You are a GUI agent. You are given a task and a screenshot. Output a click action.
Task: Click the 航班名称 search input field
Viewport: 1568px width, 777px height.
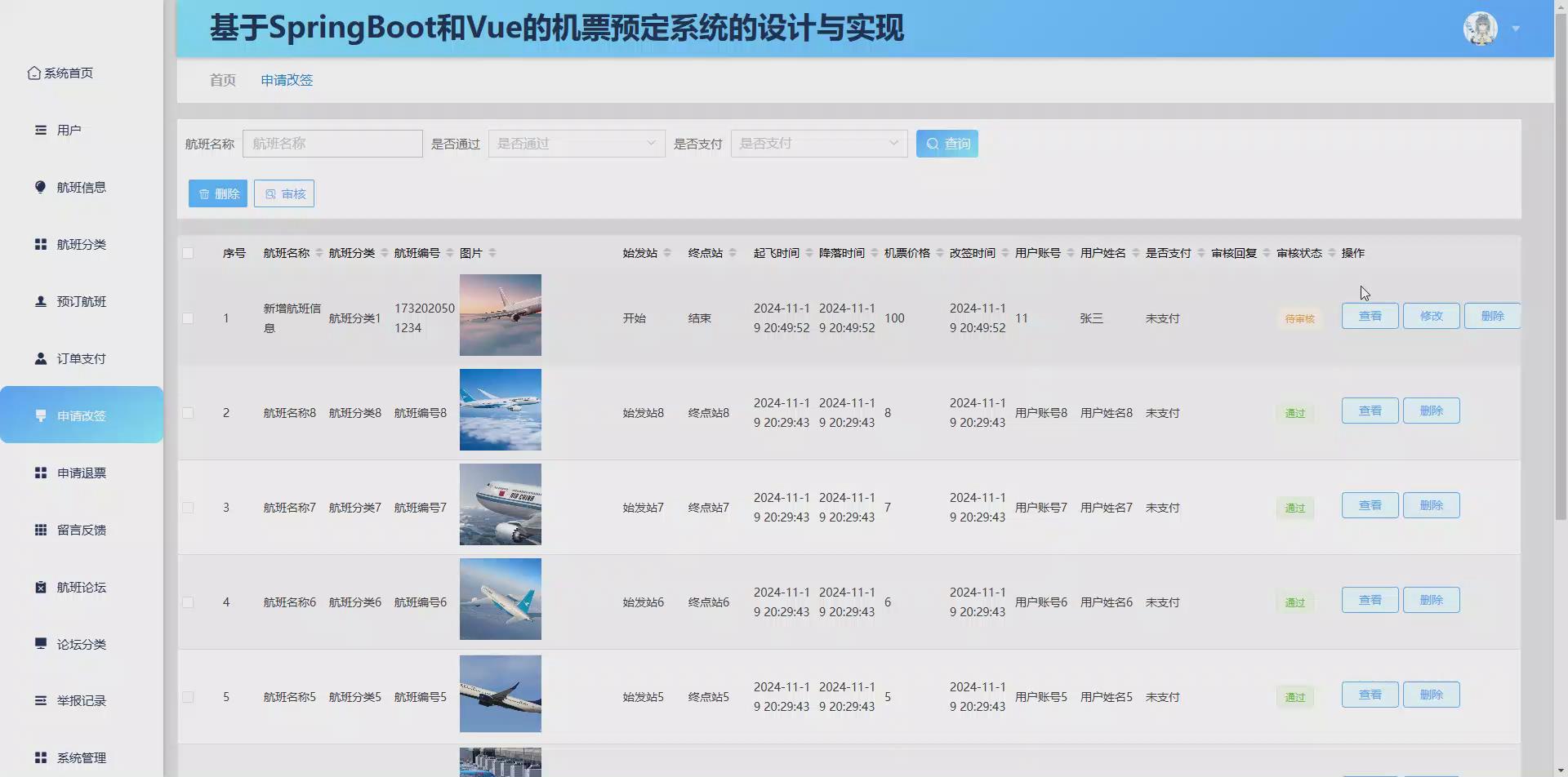coord(332,144)
